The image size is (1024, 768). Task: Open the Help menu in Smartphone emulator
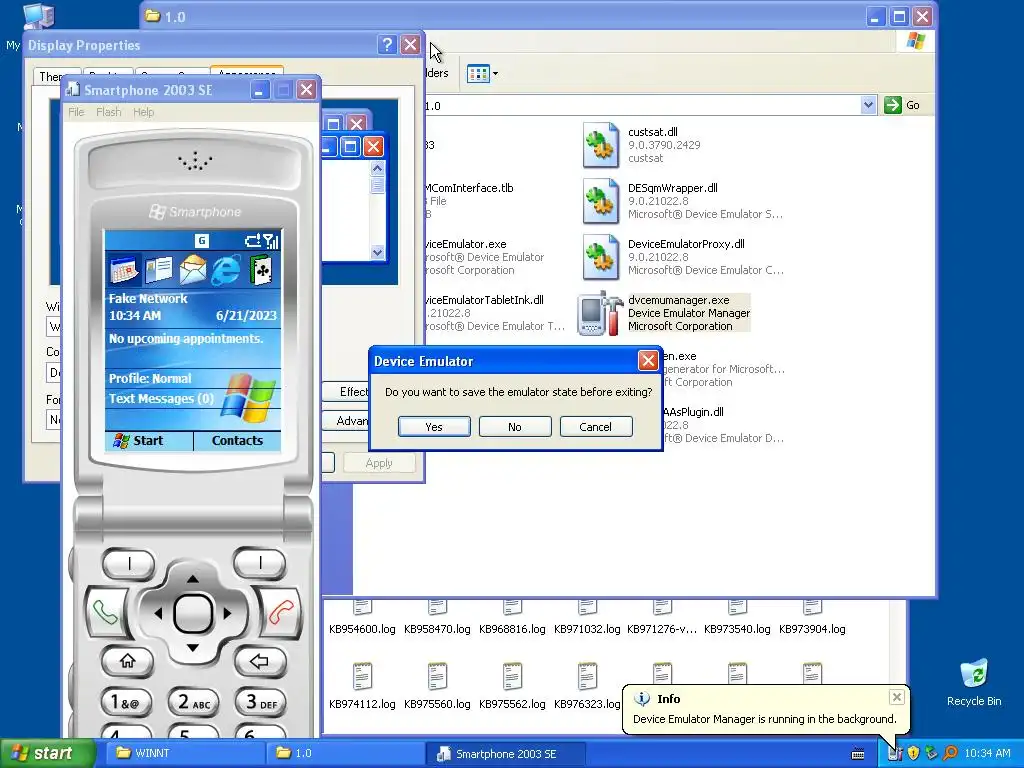click(x=144, y=112)
